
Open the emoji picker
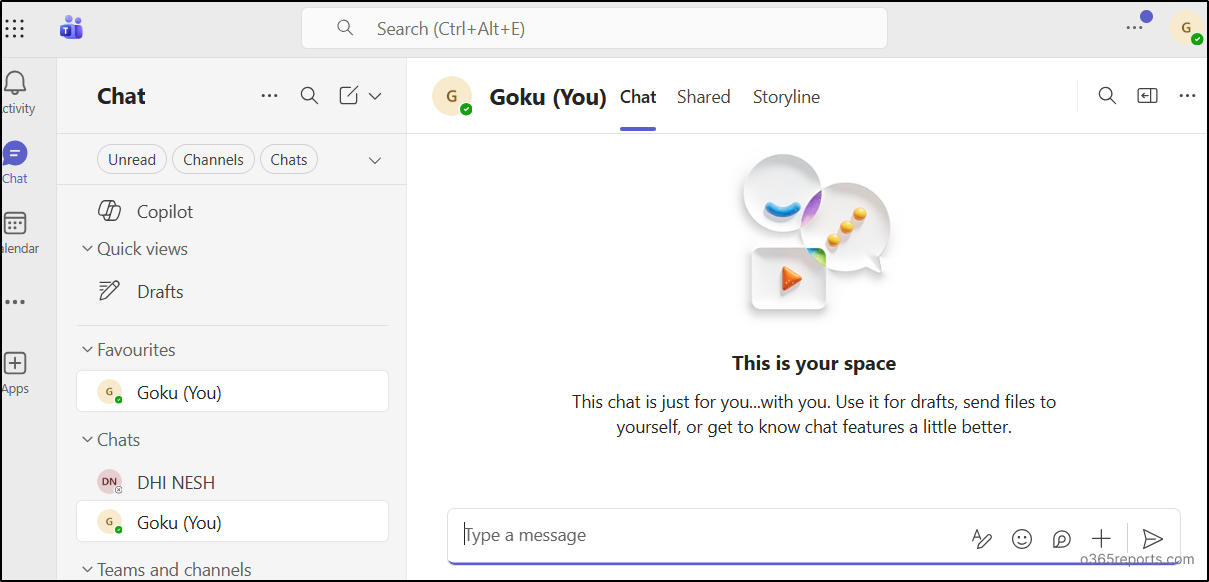[1022, 539]
